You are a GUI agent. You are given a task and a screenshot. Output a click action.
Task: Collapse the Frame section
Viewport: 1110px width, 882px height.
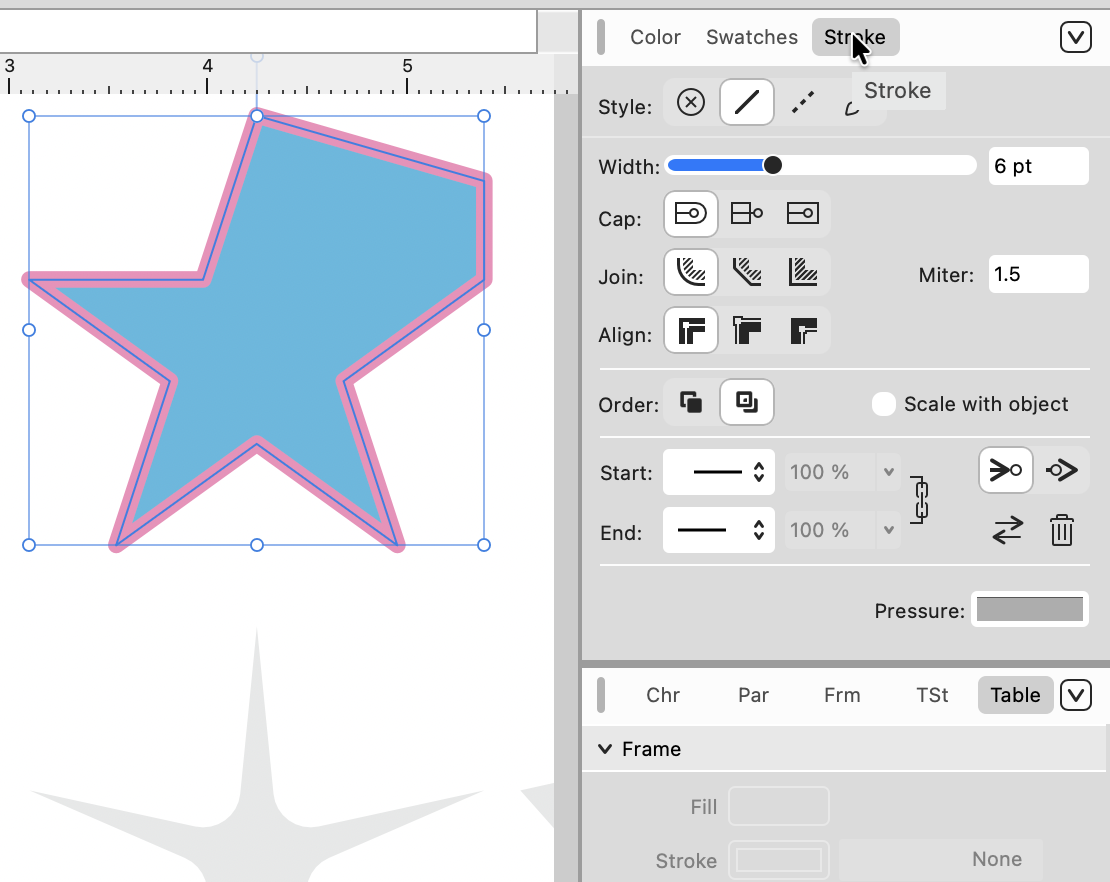click(x=605, y=749)
